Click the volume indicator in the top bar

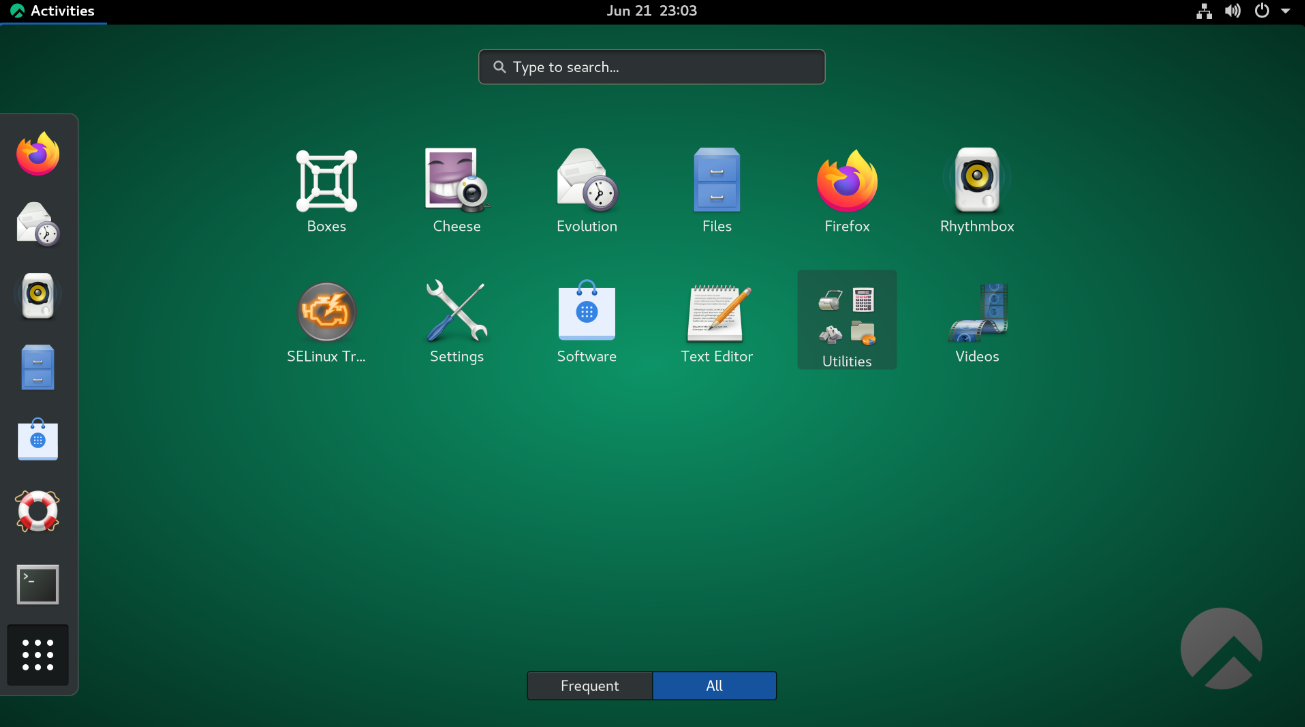click(1232, 11)
